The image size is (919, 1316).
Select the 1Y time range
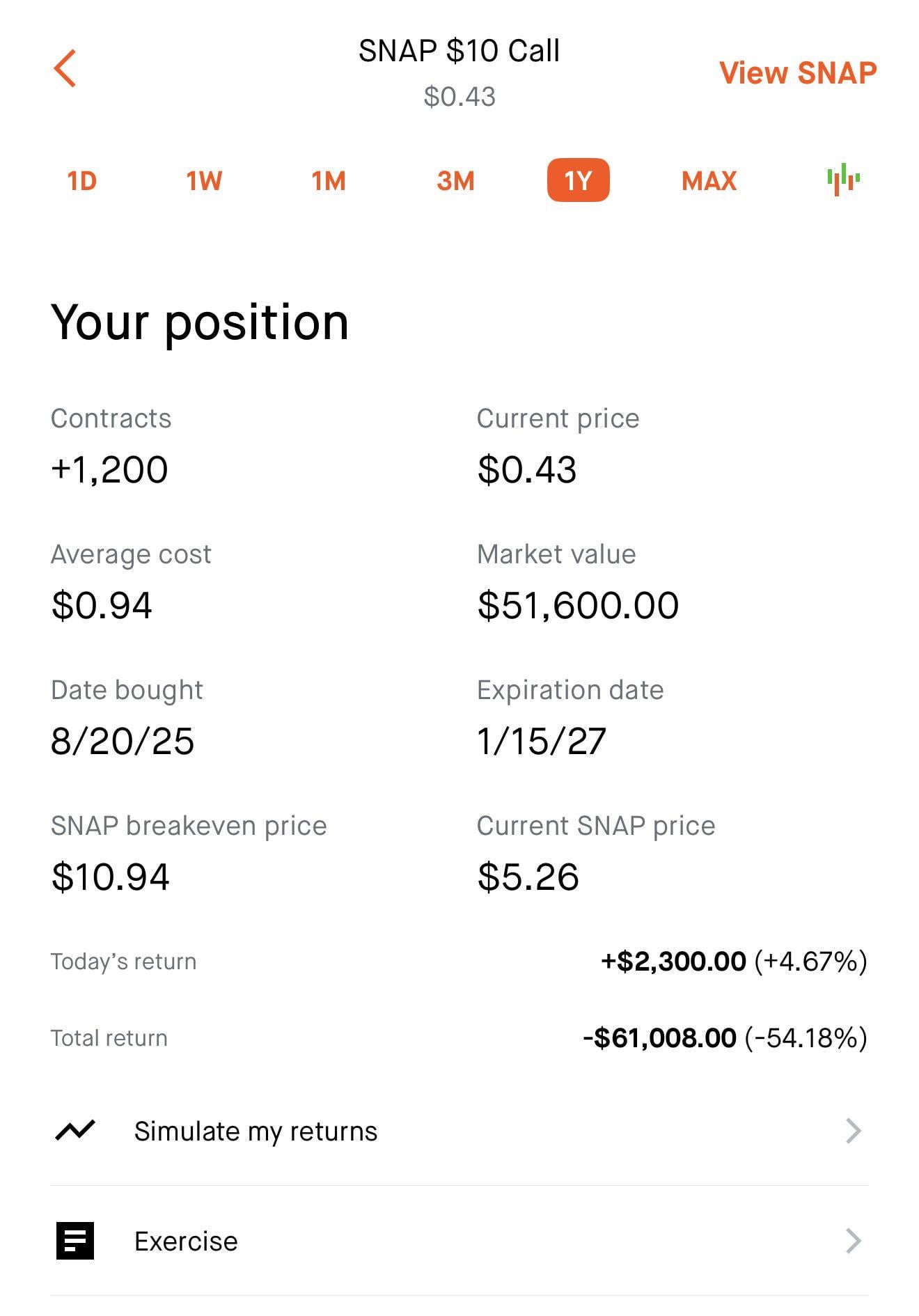tap(578, 180)
